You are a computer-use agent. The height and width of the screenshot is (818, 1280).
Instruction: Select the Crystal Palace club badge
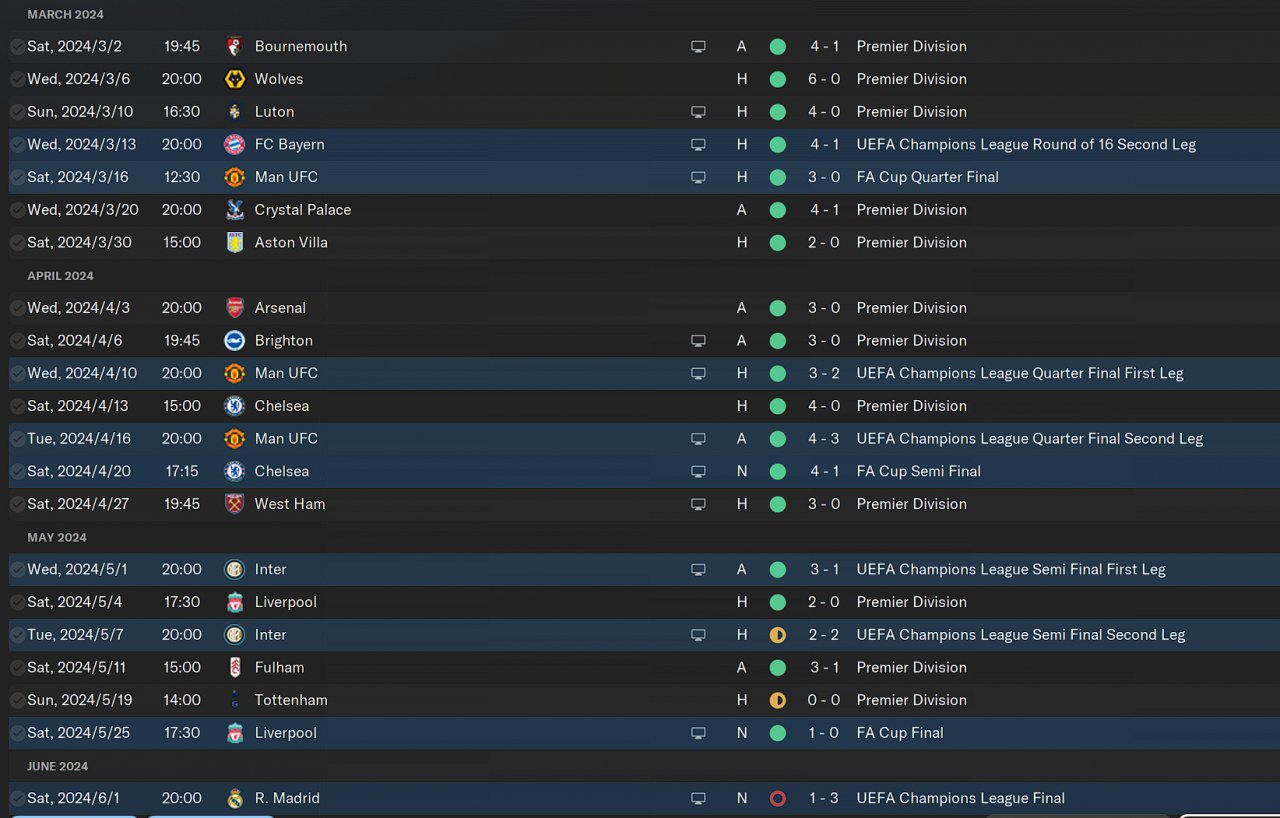235,210
